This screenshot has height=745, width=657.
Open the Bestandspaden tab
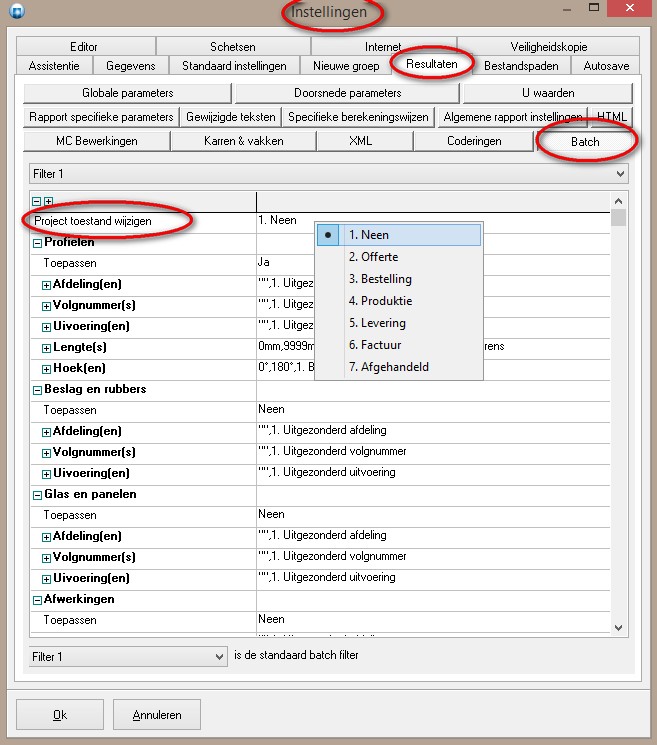[x=521, y=66]
